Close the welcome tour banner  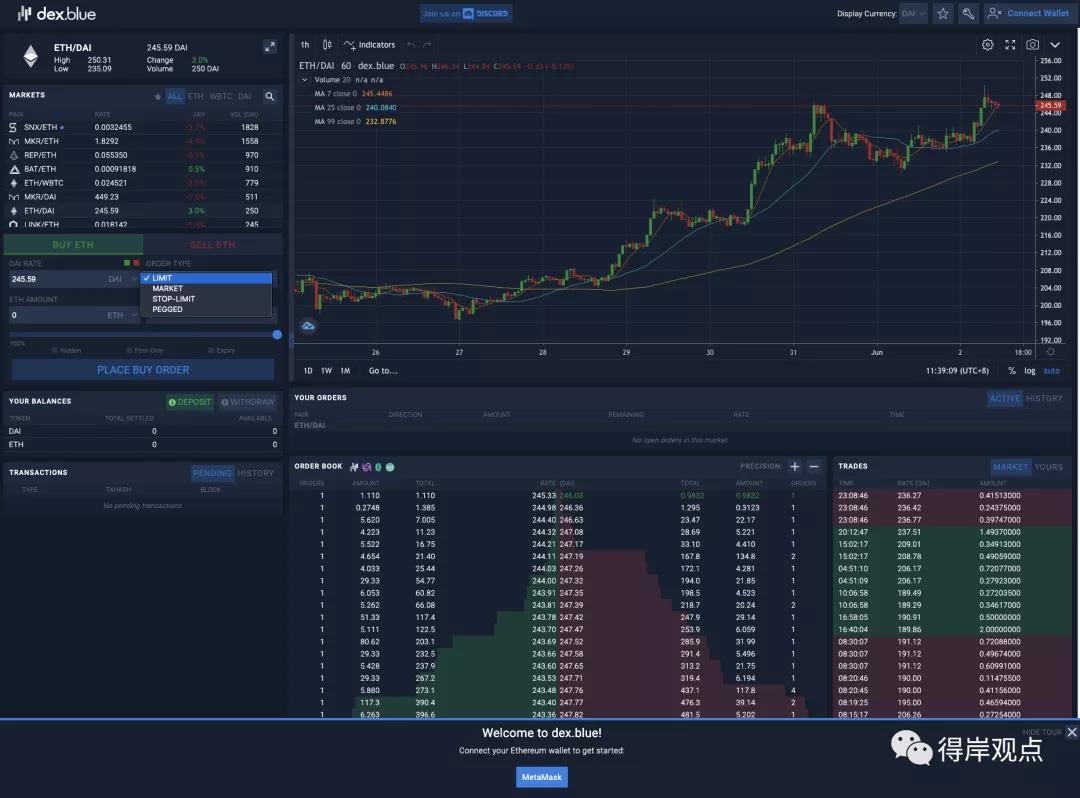click(1072, 732)
